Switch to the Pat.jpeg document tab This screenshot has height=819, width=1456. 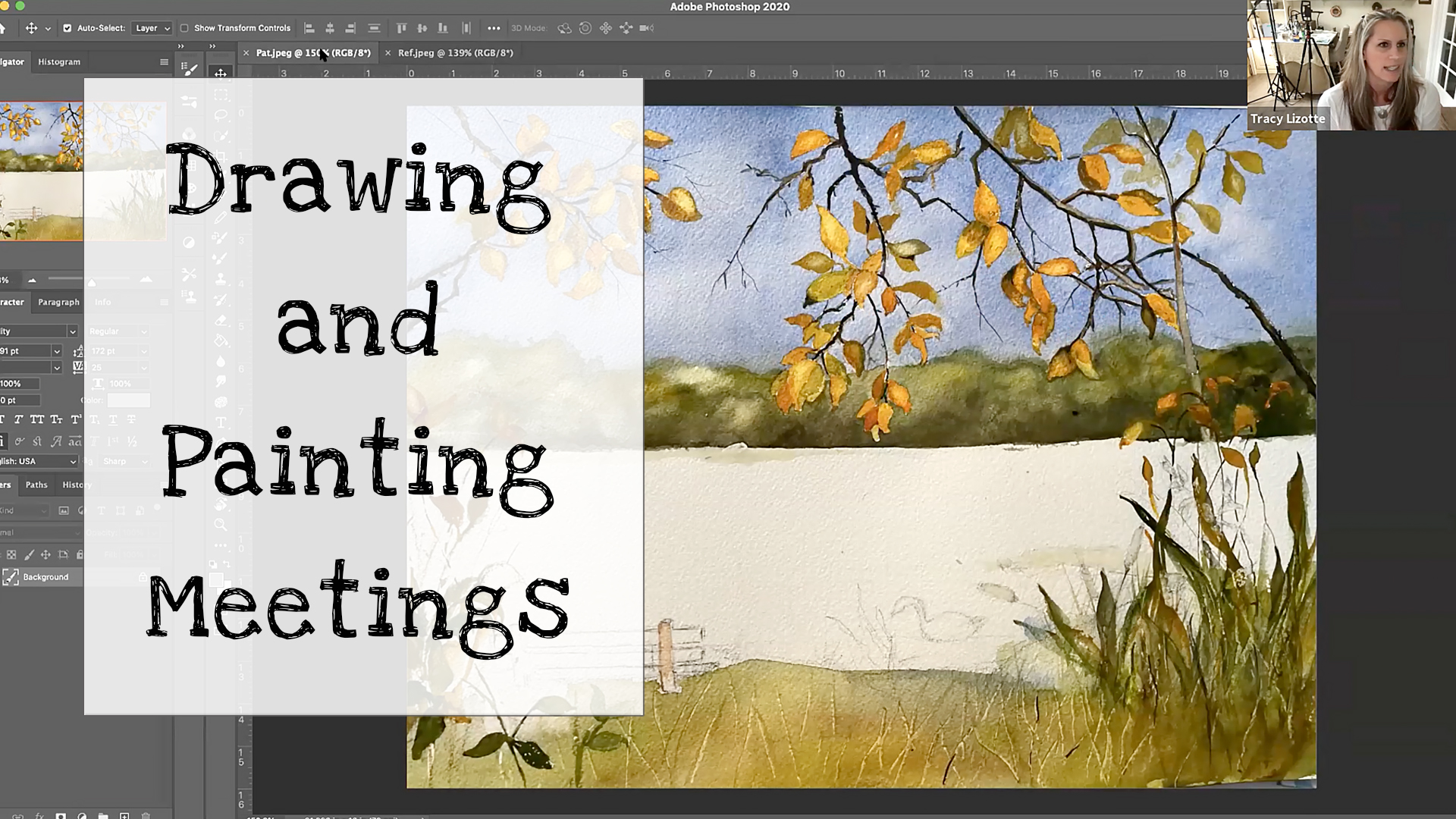[313, 53]
